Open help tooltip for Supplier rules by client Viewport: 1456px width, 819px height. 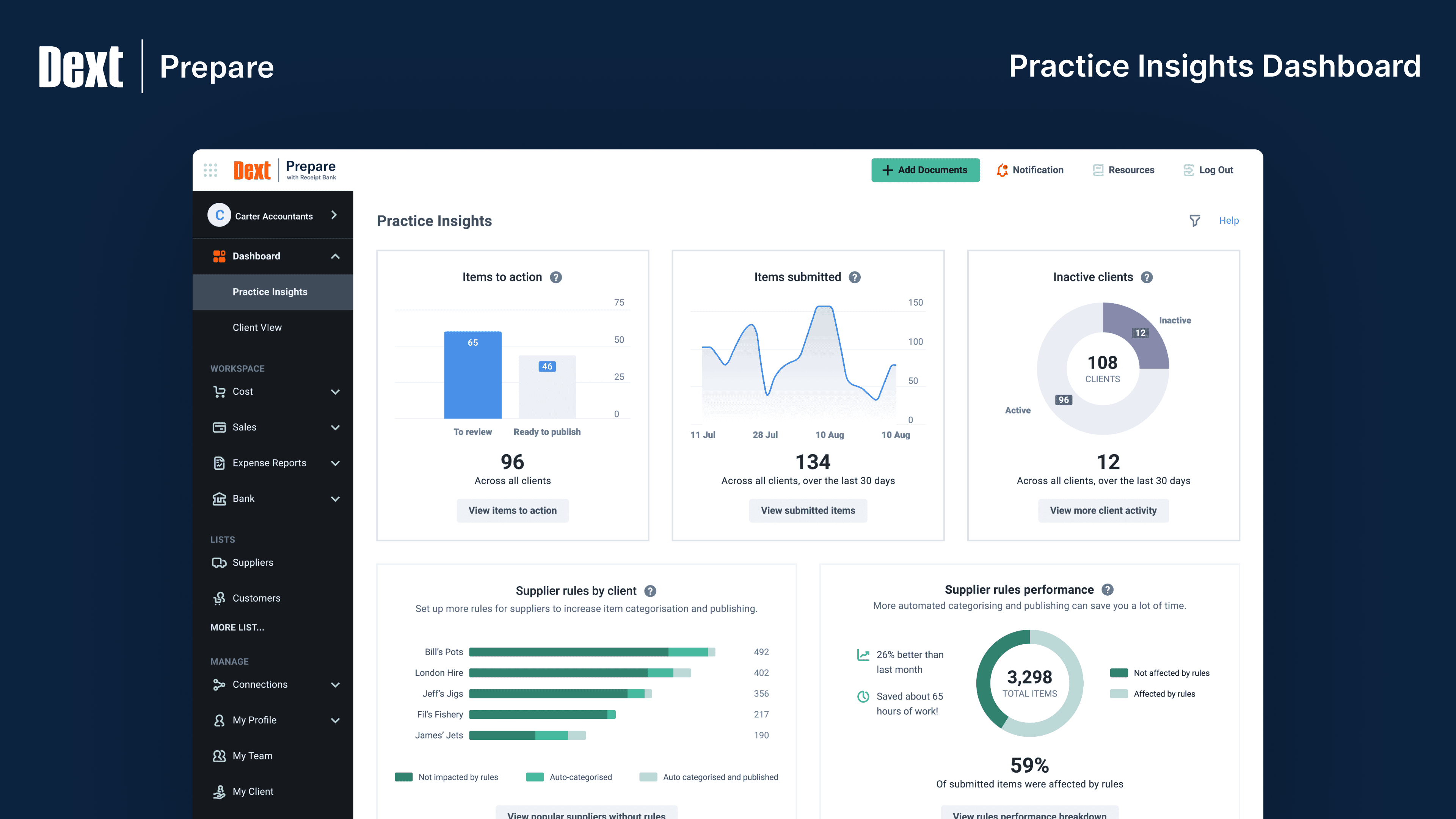click(x=651, y=591)
